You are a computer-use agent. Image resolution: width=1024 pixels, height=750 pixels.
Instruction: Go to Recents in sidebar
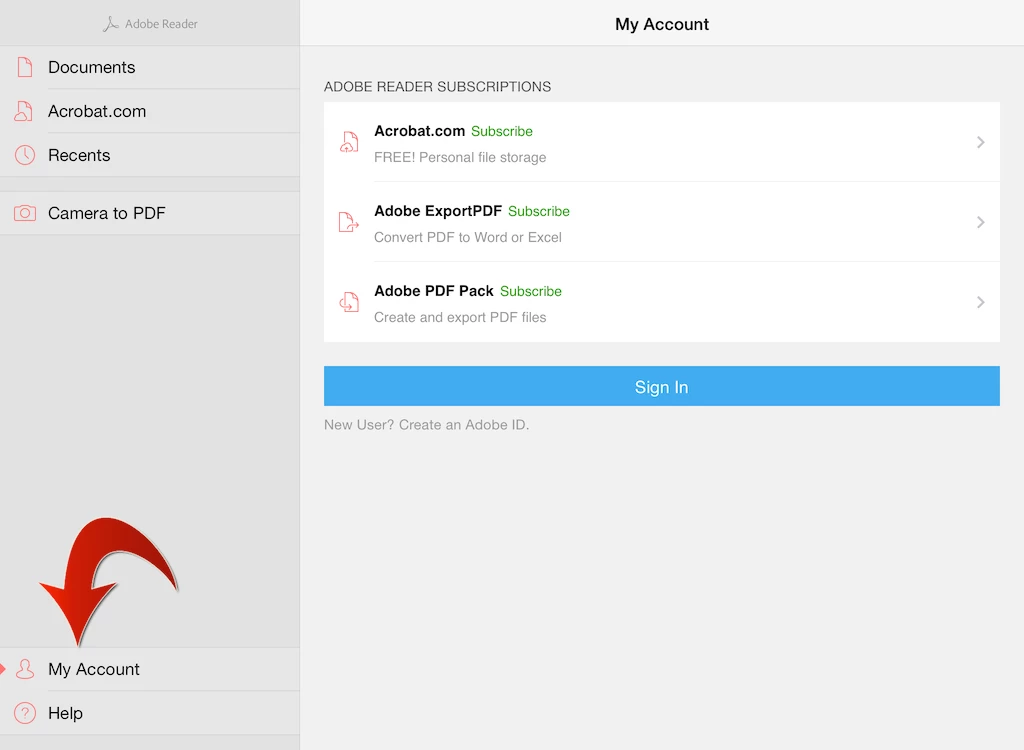150,155
